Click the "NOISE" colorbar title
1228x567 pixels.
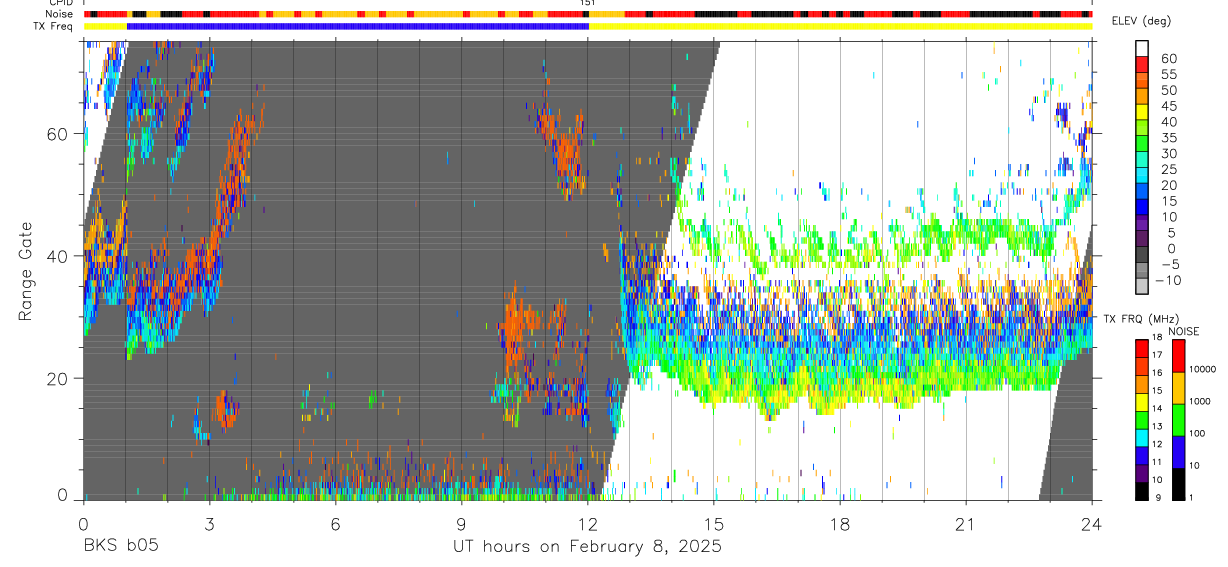pos(1184,332)
